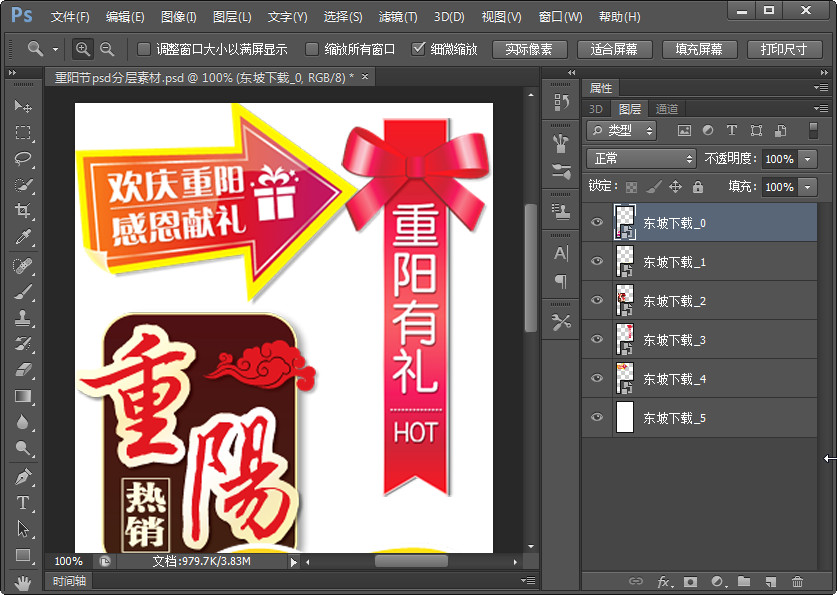Open the 文件(F) menu

[x=70, y=17]
